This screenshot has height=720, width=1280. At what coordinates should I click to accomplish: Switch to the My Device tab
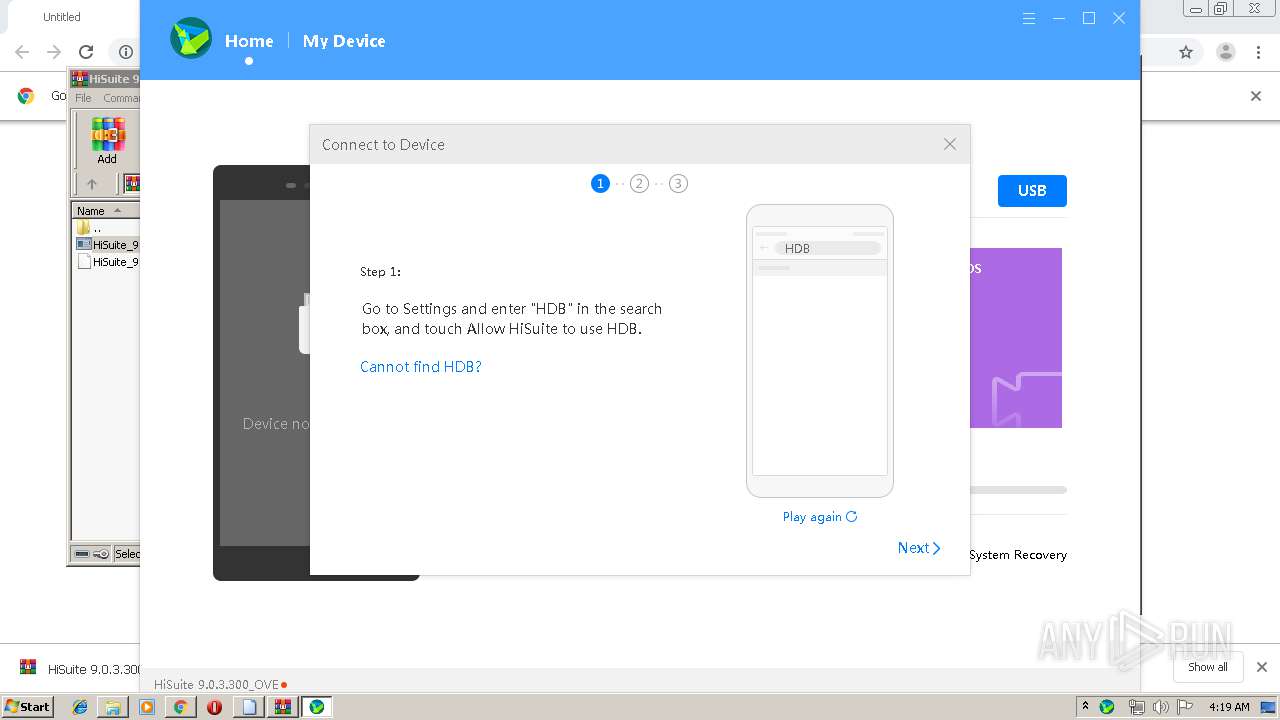[344, 41]
